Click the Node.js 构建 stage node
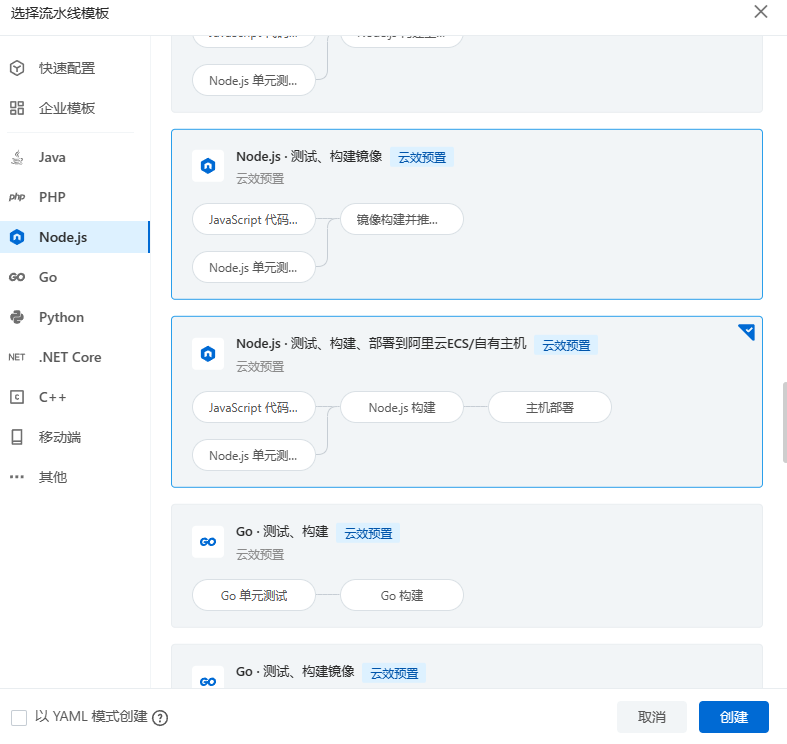This screenshot has height=744, width=787. click(x=402, y=407)
